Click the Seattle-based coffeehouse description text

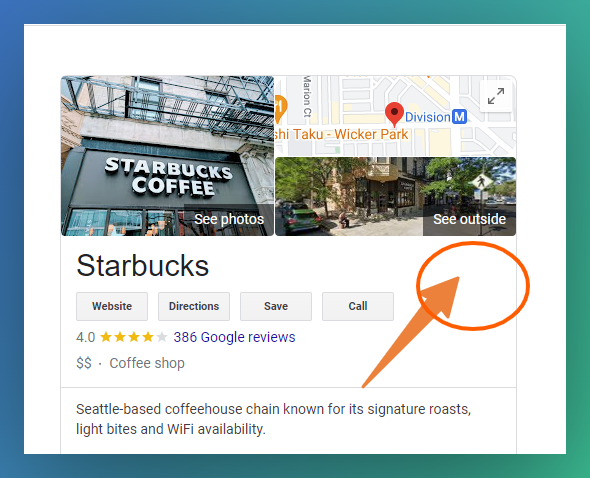pos(274,419)
